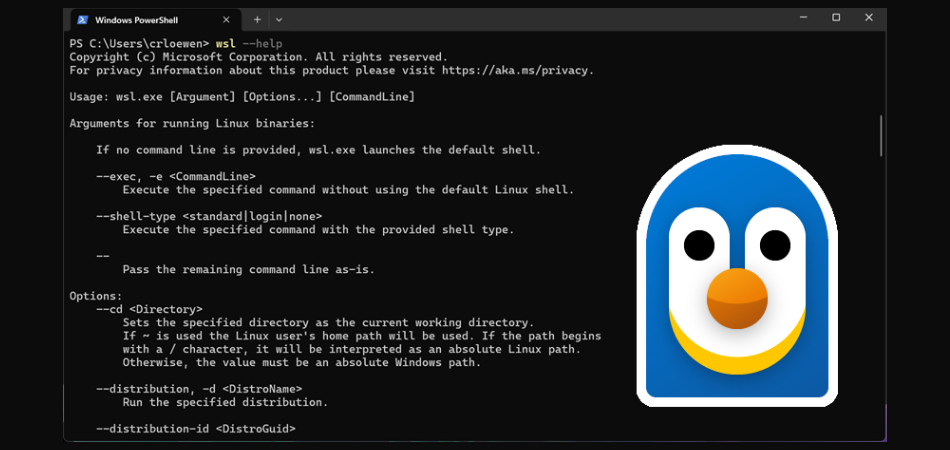Maximize the terminal window

(x=836, y=18)
